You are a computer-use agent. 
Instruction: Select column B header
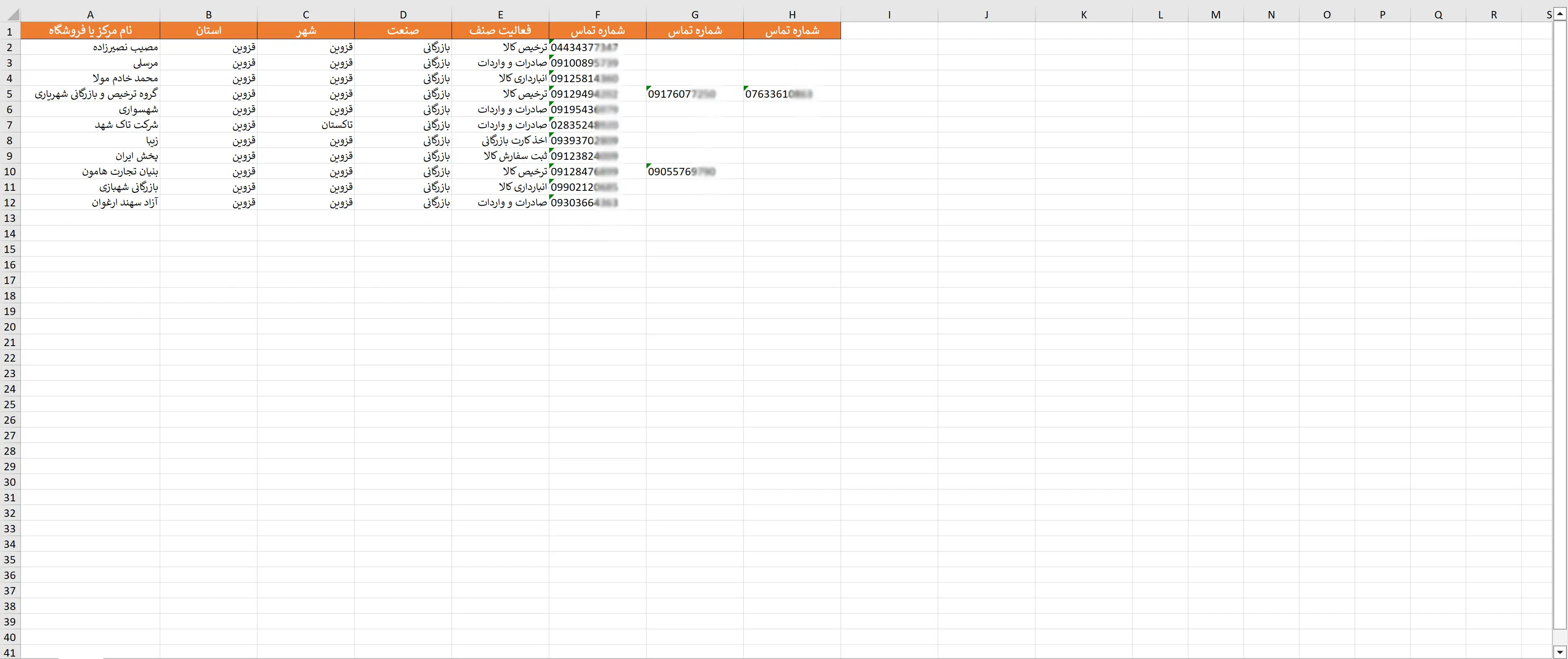tap(208, 15)
